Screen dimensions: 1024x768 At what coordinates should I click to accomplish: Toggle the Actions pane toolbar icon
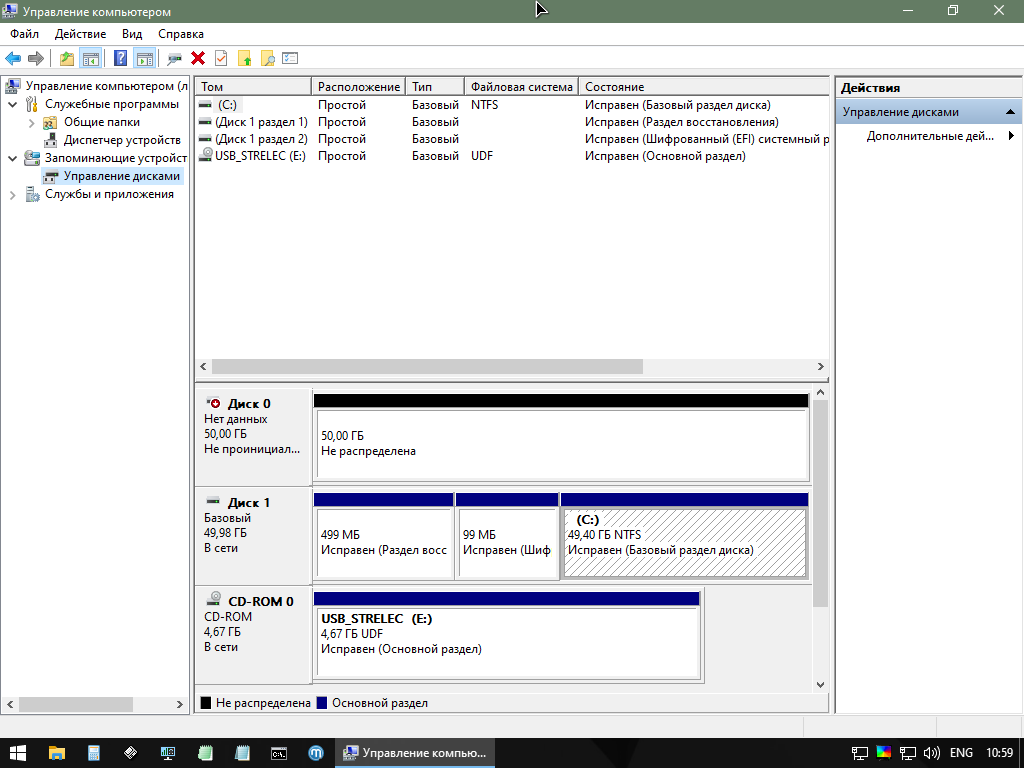144,59
